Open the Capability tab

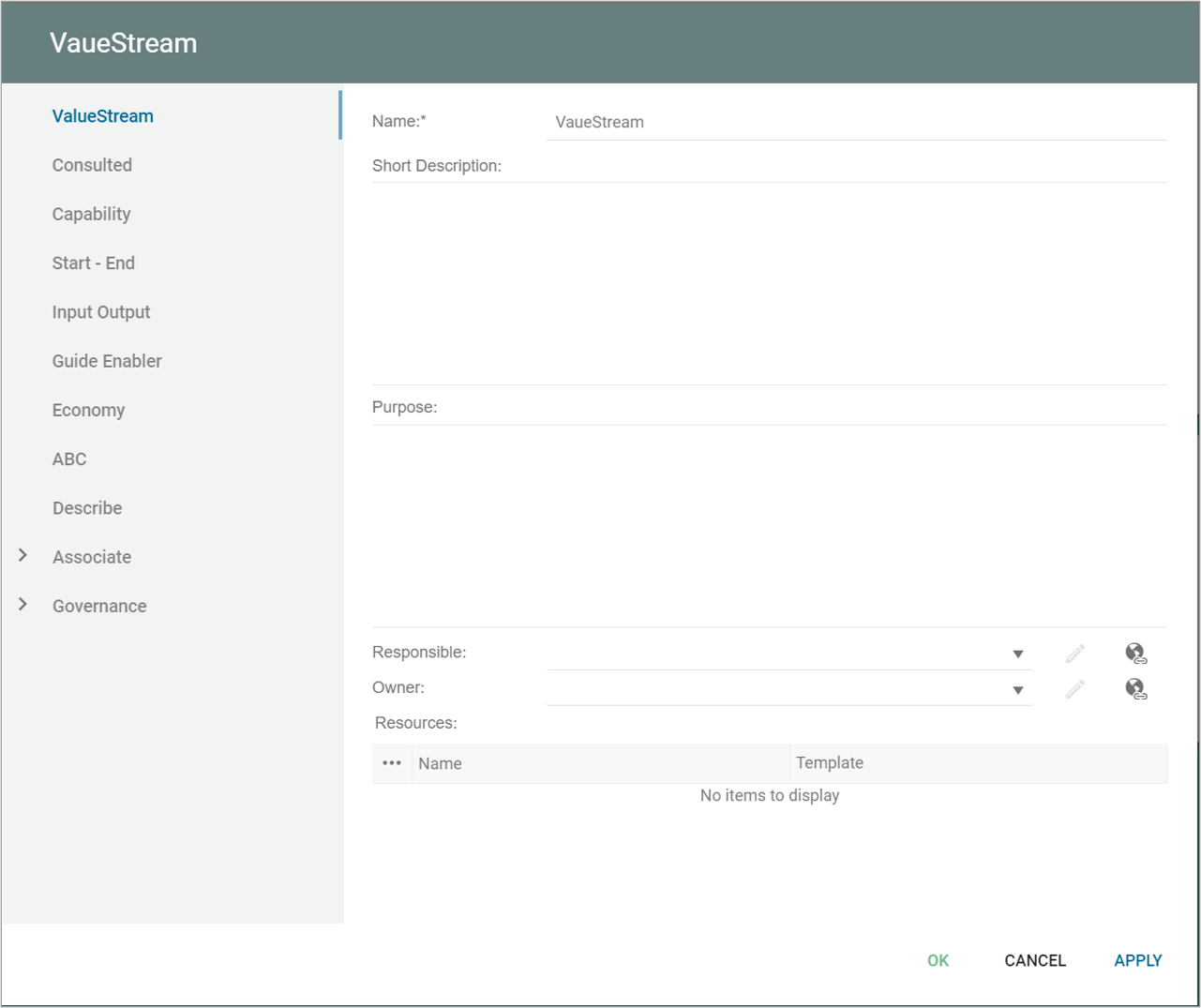(x=91, y=214)
